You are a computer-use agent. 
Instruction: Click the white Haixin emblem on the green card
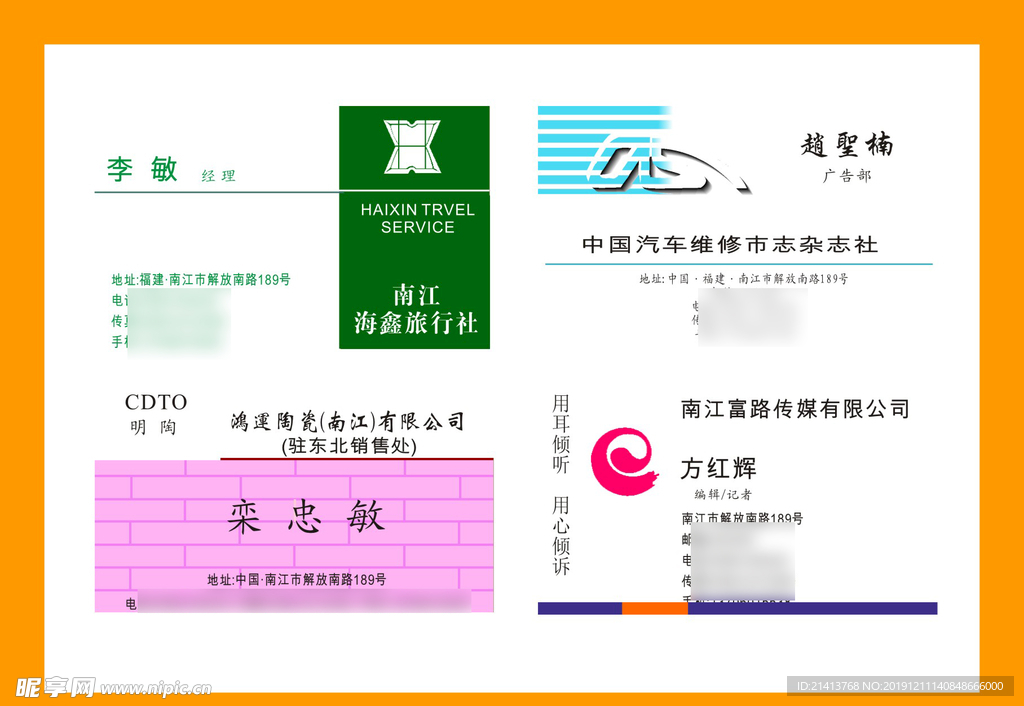412,146
